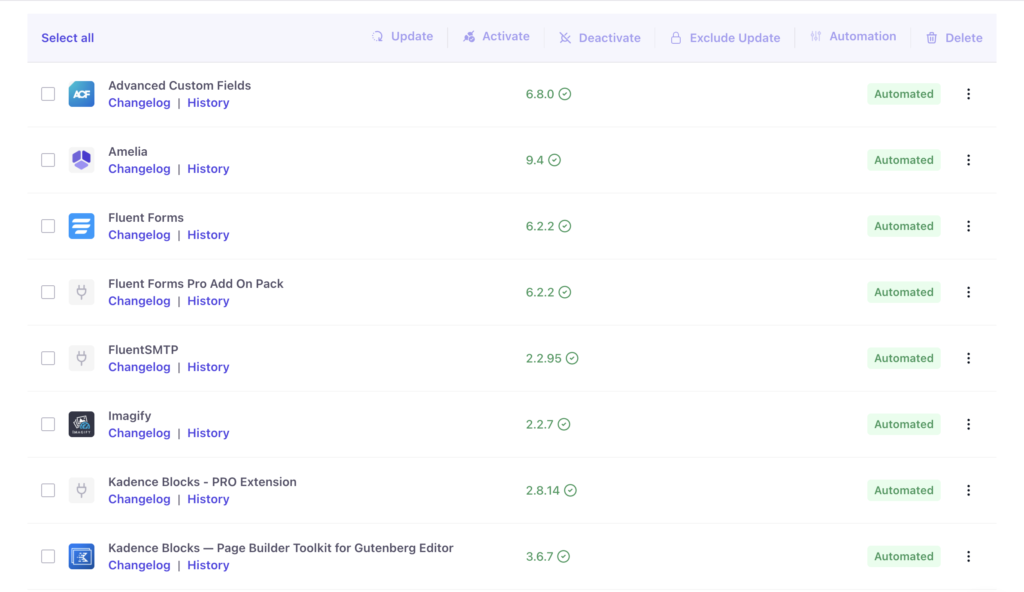The width and height of the screenshot is (1024, 592).
Task: Open History for Fluent Forms Pro Add On Pack
Action: tap(208, 301)
